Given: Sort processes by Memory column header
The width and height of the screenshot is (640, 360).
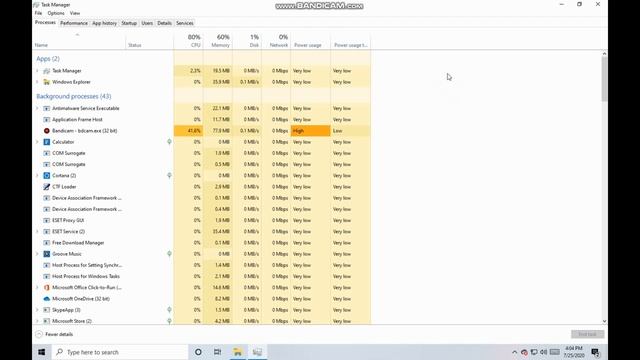Looking at the screenshot, I should (218, 41).
